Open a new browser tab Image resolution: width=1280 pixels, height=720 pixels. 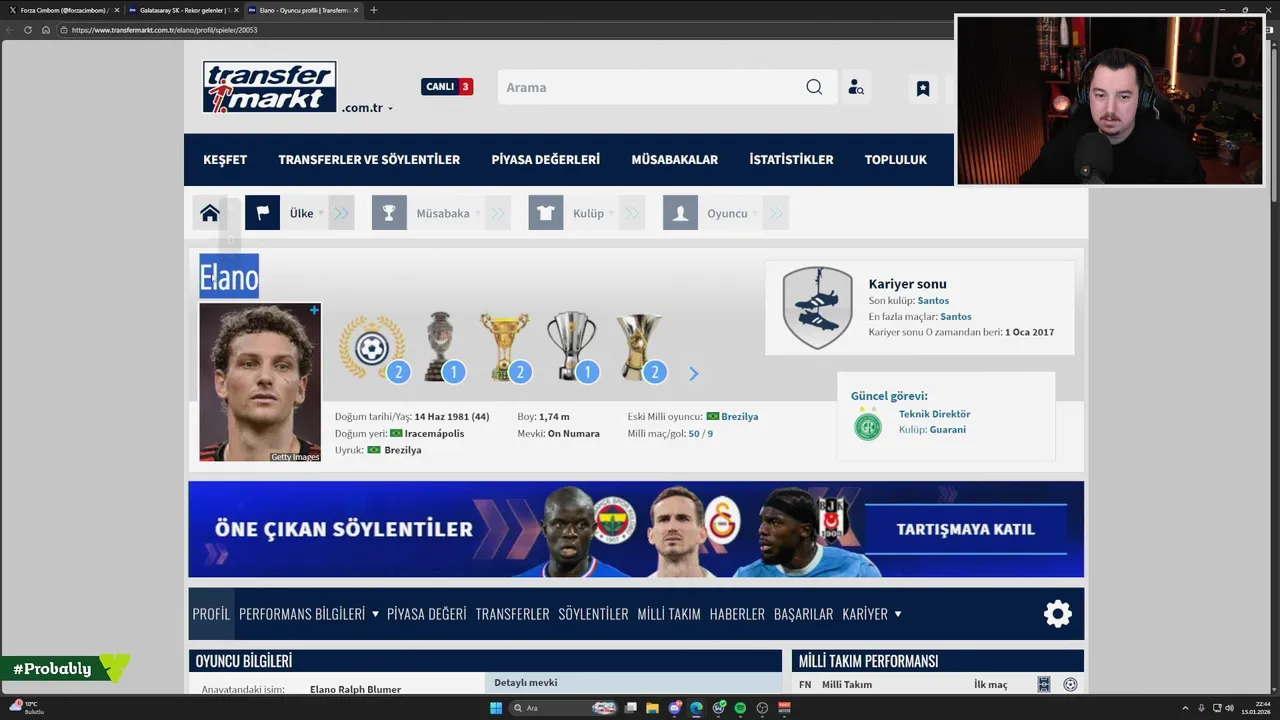pos(374,10)
